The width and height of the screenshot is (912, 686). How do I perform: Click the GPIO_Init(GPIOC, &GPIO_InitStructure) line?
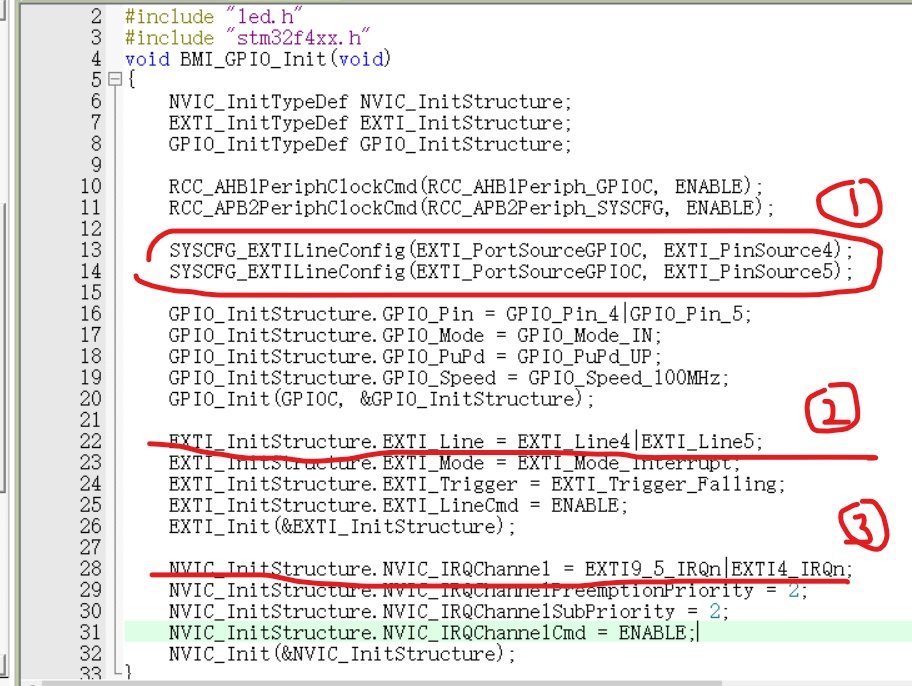point(382,399)
